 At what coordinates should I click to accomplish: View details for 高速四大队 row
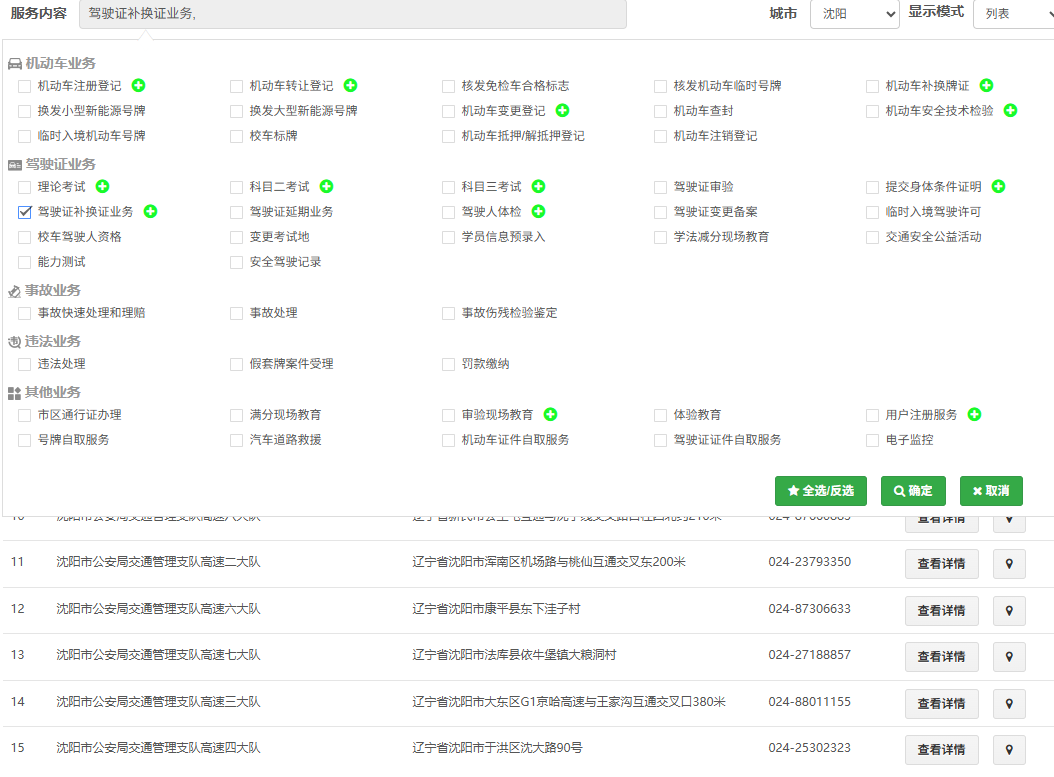pyautogui.click(x=941, y=749)
